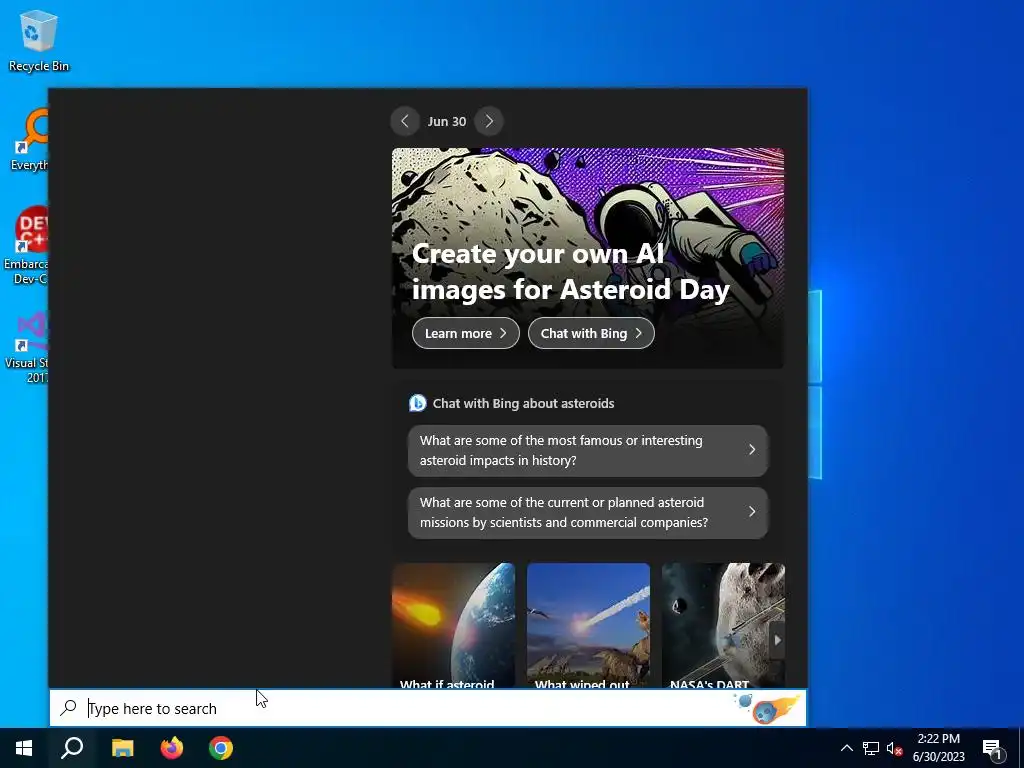Screen dimensions: 1024x768
Task: Open the What if asteroid card
Action: [453, 625]
